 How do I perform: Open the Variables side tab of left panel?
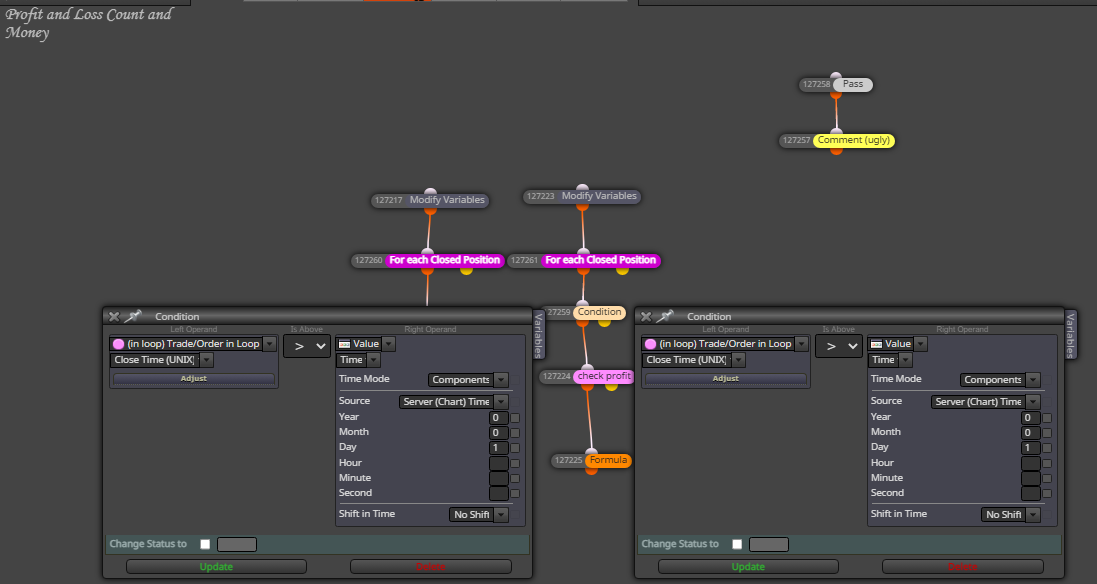pos(538,334)
